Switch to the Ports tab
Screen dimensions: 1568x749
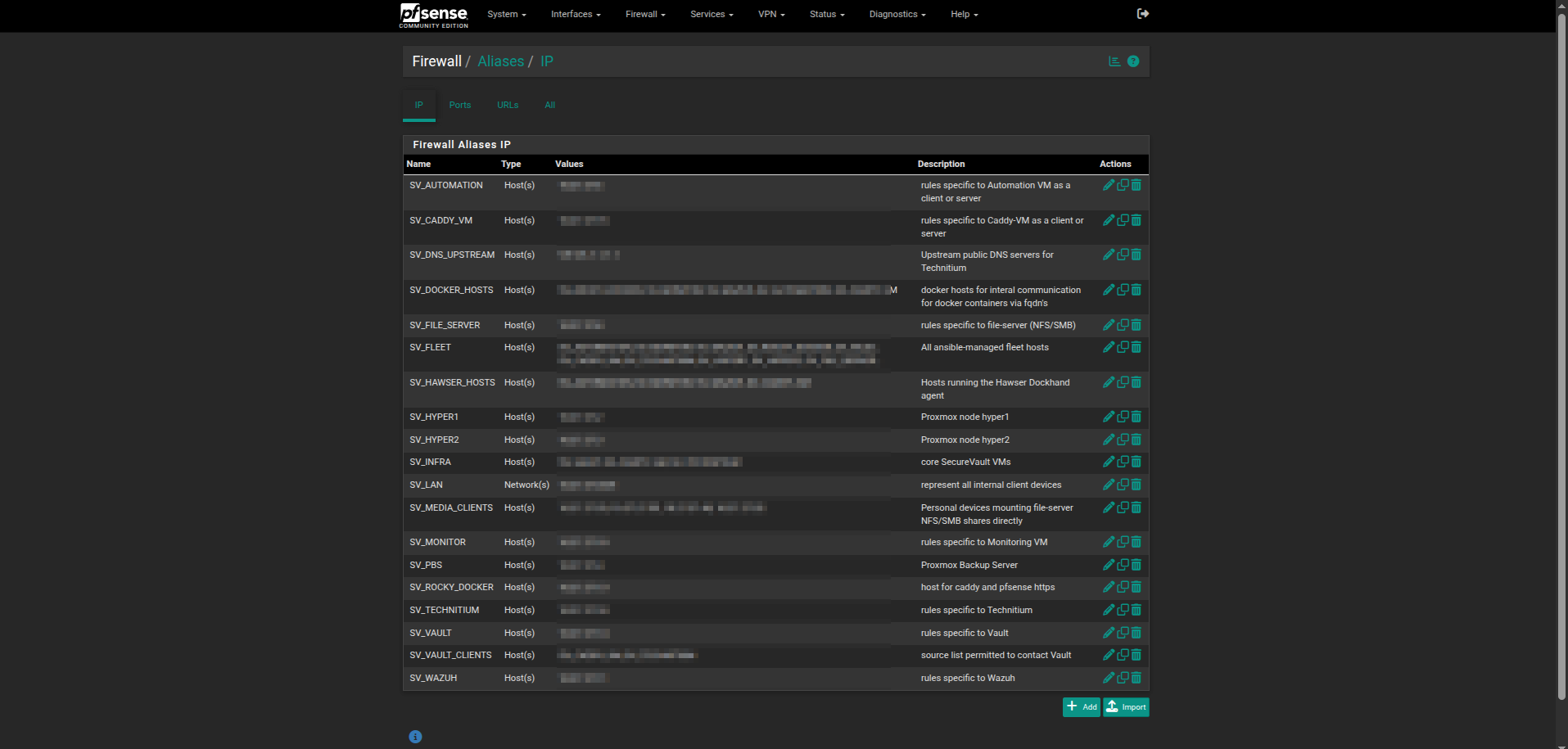tap(460, 105)
